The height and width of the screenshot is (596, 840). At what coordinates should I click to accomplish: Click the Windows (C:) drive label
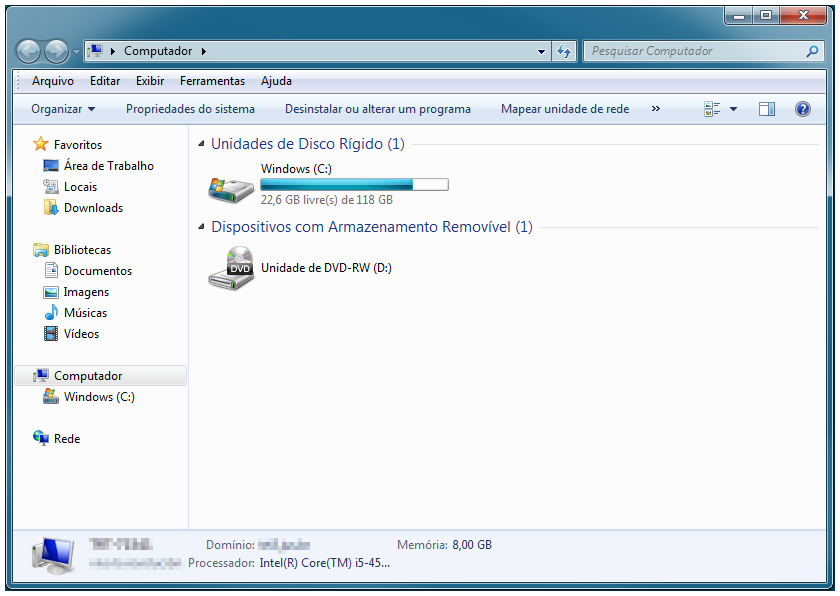296,169
